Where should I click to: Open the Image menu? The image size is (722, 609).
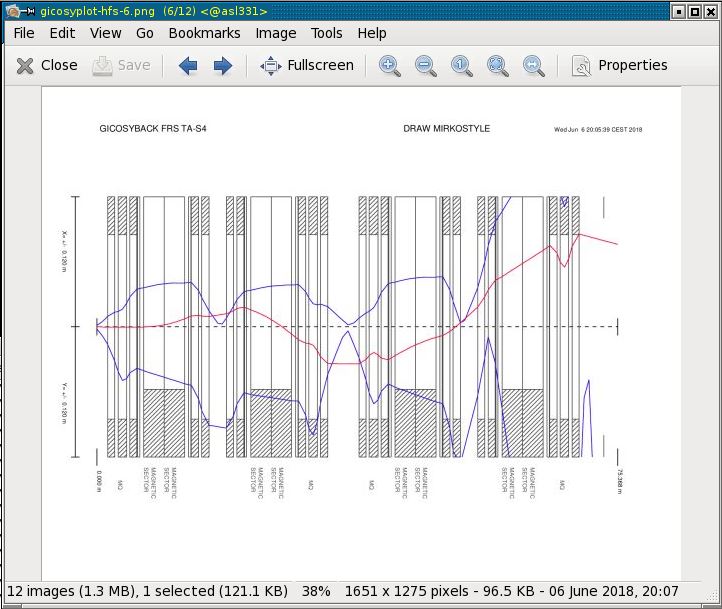coord(275,33)
